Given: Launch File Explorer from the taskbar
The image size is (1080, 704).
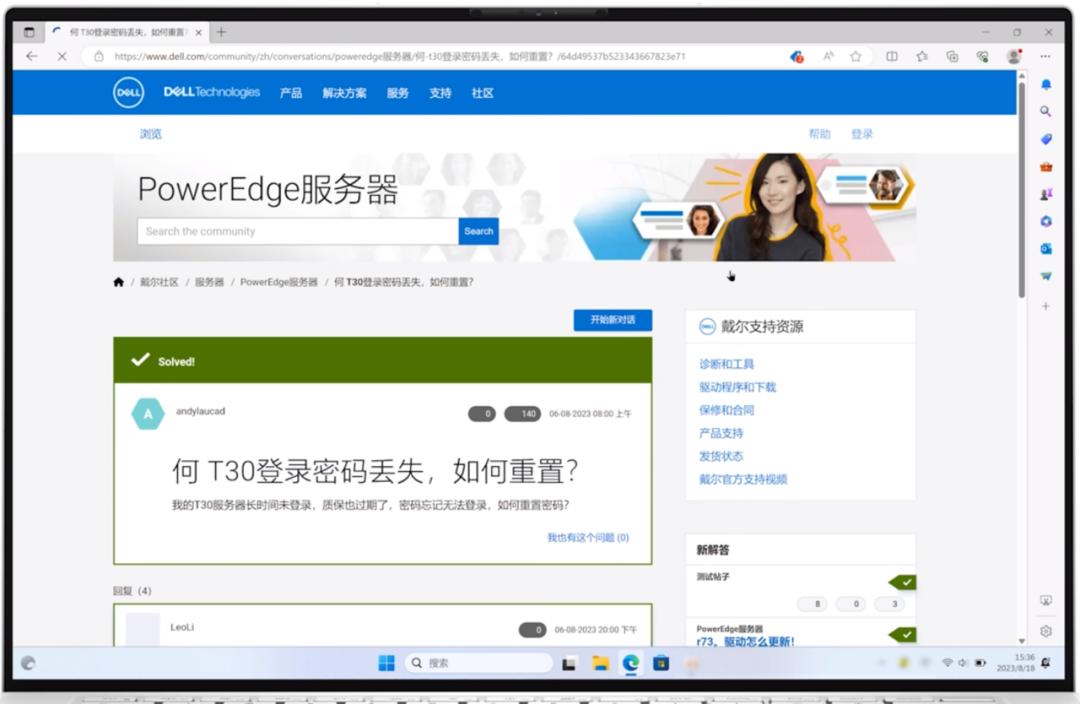Looking at the screenshot, I should click(x=600, y=662).
